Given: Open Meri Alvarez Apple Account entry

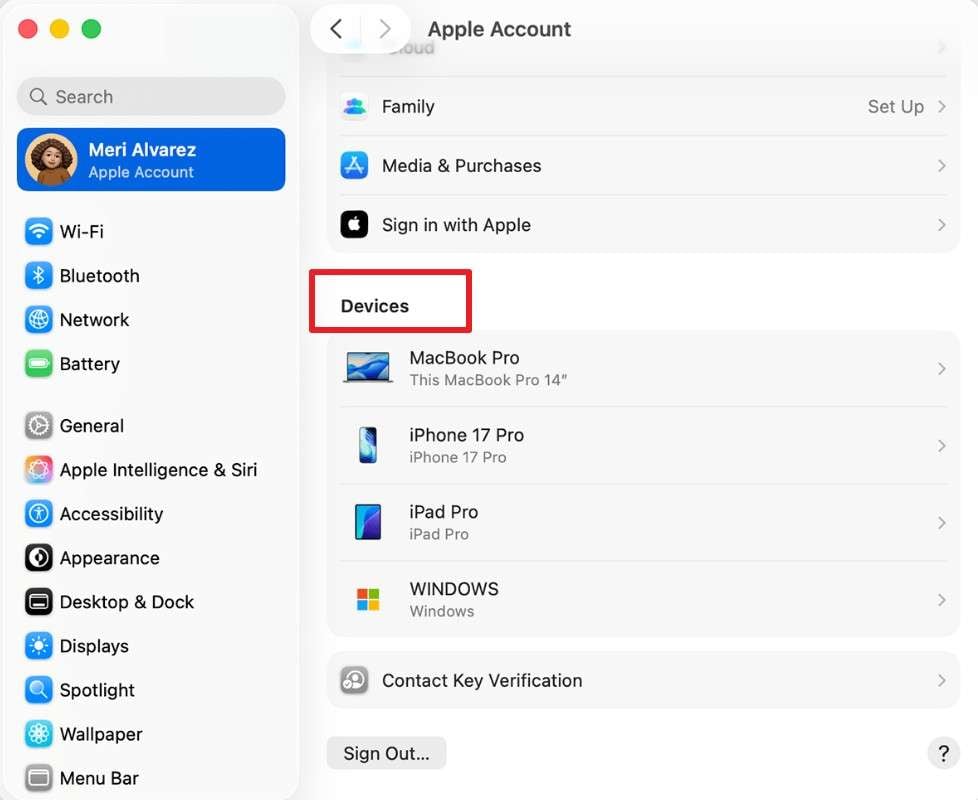Looking at the screenshot, I should 151,160.
